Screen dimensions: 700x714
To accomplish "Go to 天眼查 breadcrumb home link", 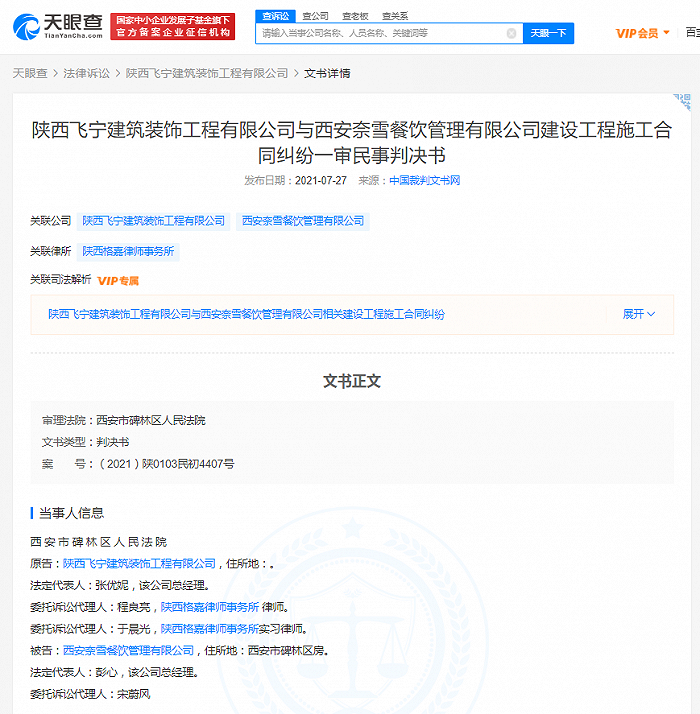I will coord(29,73).
